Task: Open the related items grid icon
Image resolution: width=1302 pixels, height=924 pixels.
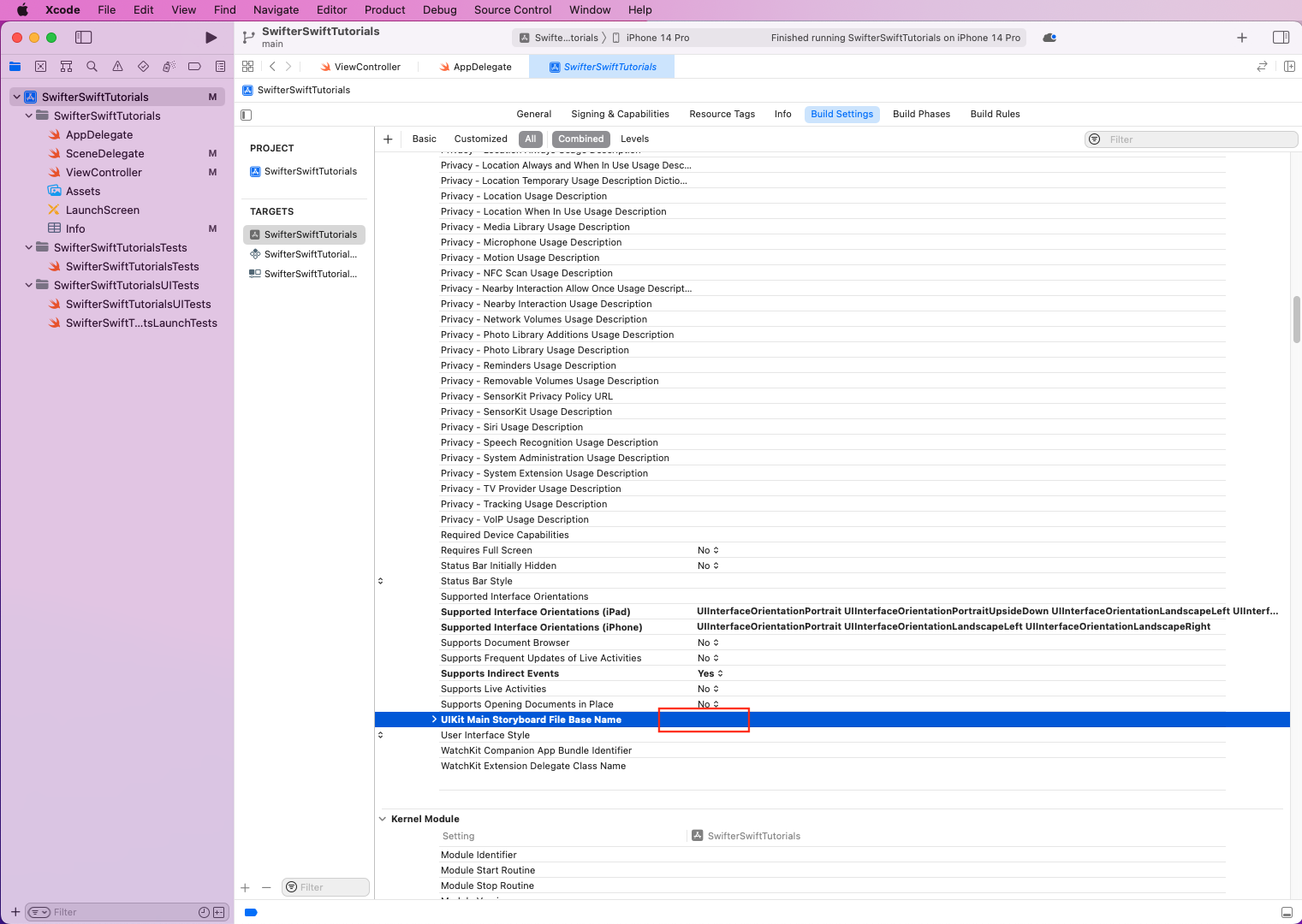Action: 247,66
